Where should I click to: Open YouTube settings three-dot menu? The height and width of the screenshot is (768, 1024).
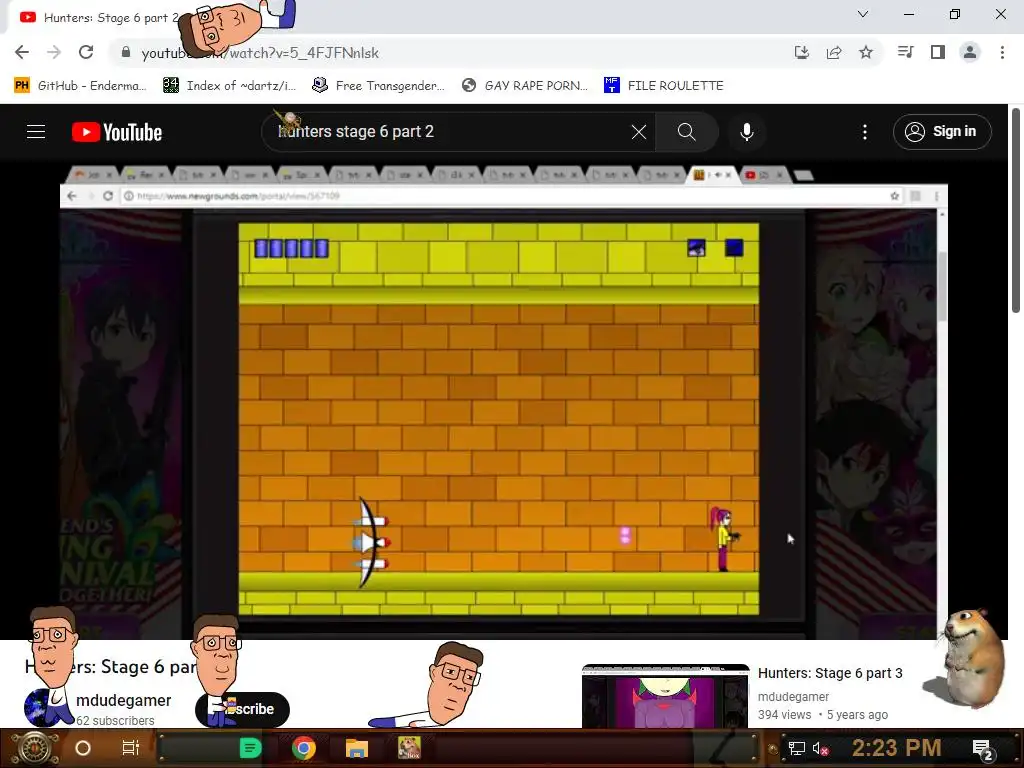[x=865, y=132]
